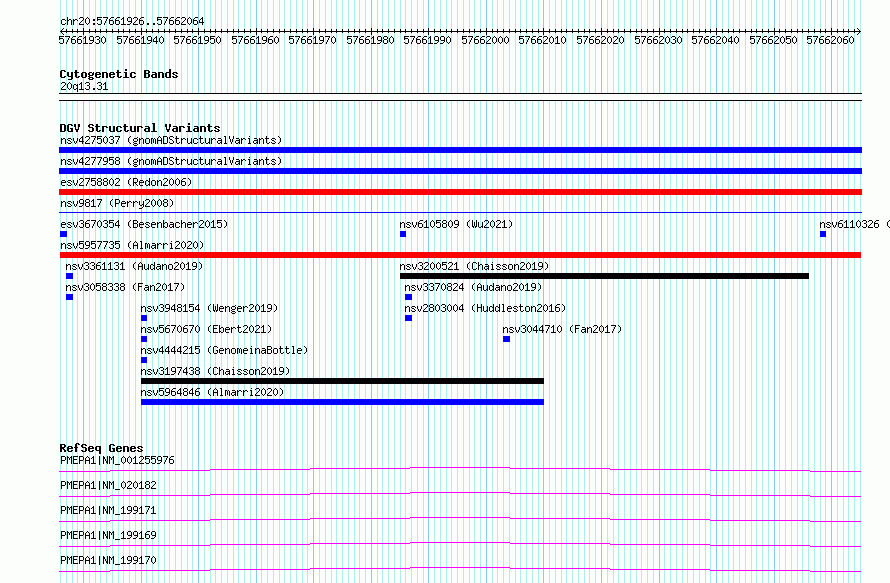Open the PMEPA1|NM_020182 gene label
Viewport: 890px width, 583px height.
tap(108, 485)
